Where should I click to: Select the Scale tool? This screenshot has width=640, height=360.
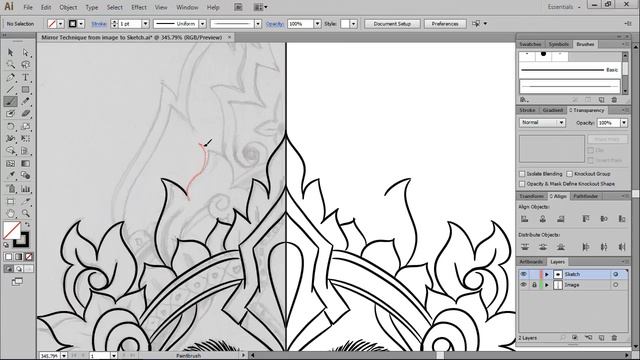[x=25, y=127]
